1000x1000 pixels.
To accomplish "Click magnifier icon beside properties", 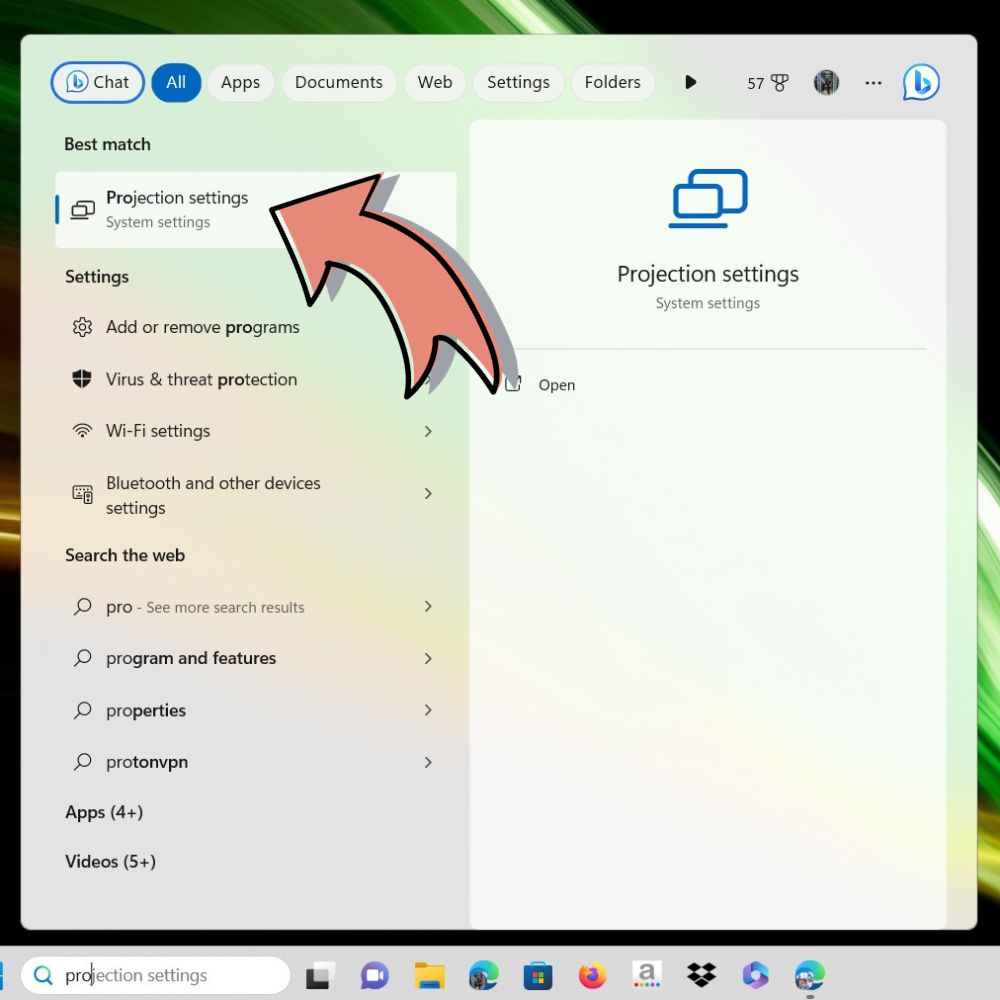I will (x=82, y=710).
